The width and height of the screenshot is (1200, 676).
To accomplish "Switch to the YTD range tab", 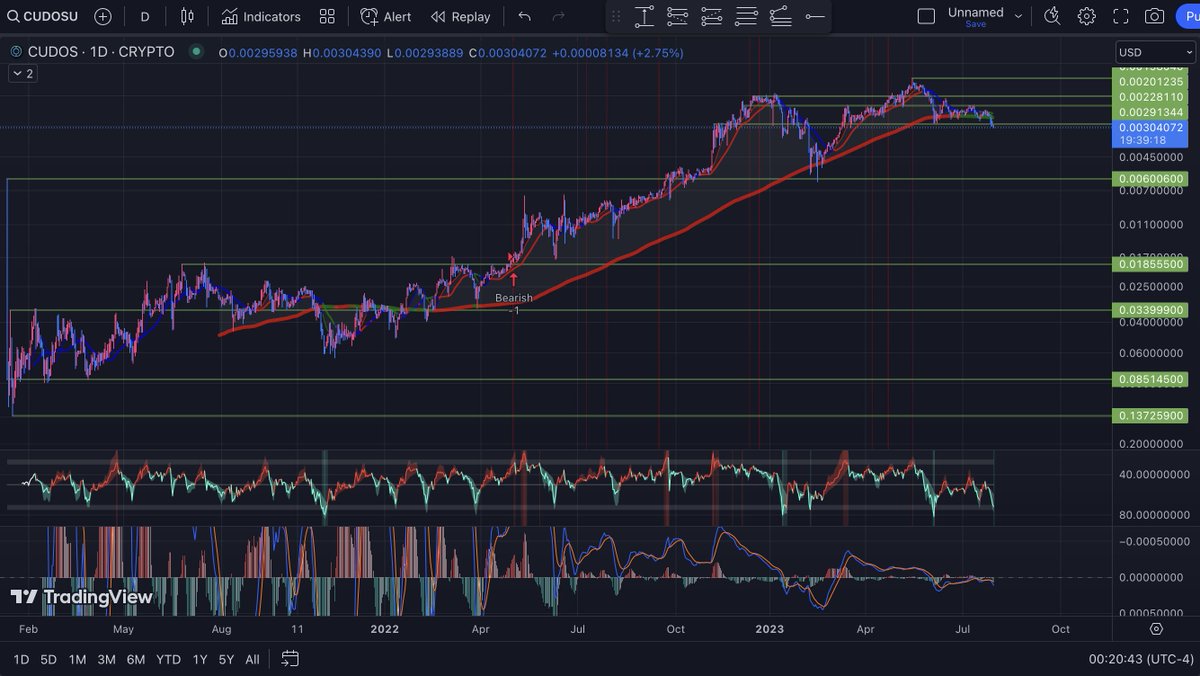I will tap(168, 660).
